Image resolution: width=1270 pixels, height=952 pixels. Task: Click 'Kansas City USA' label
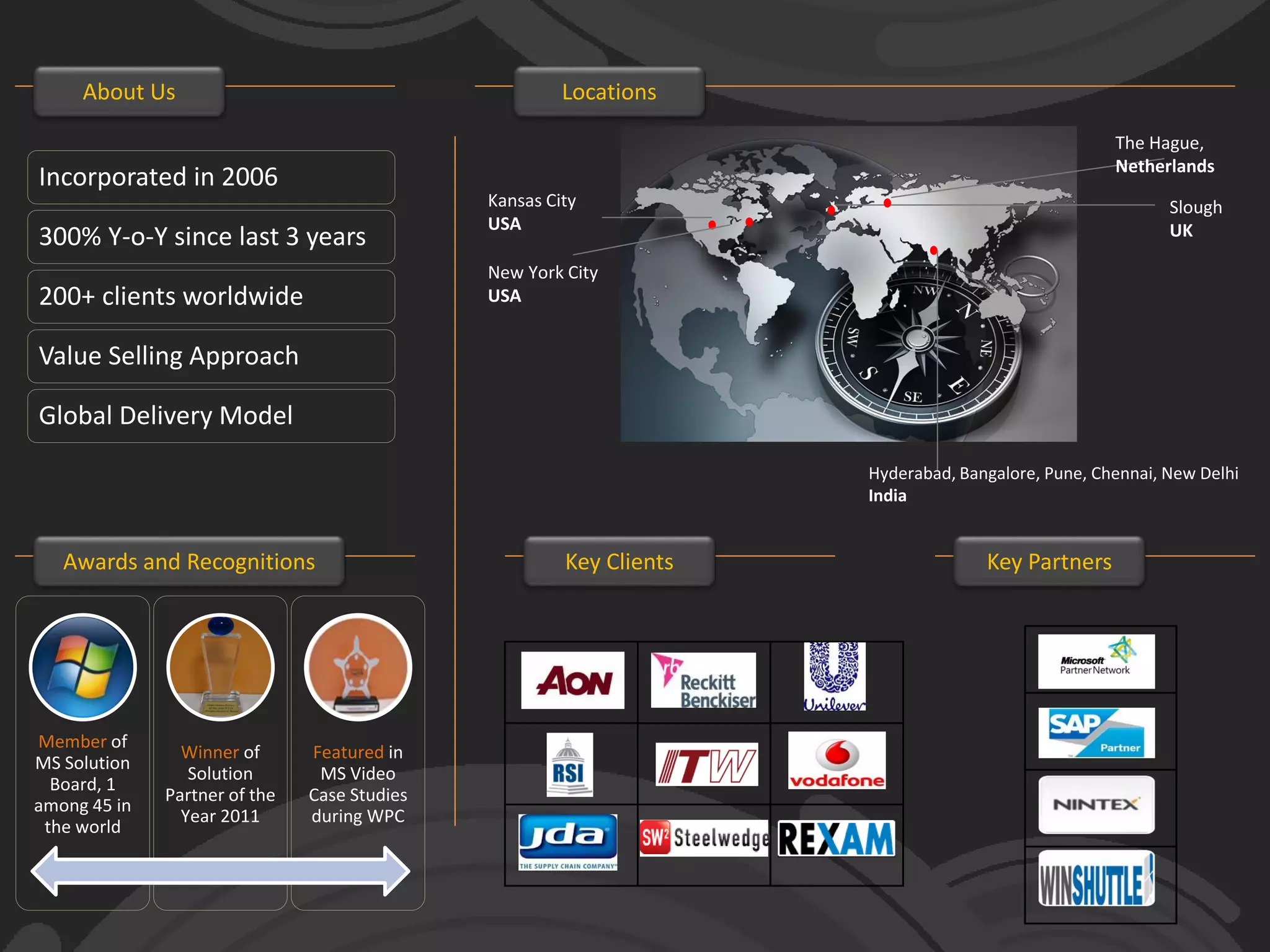point(532,212)
